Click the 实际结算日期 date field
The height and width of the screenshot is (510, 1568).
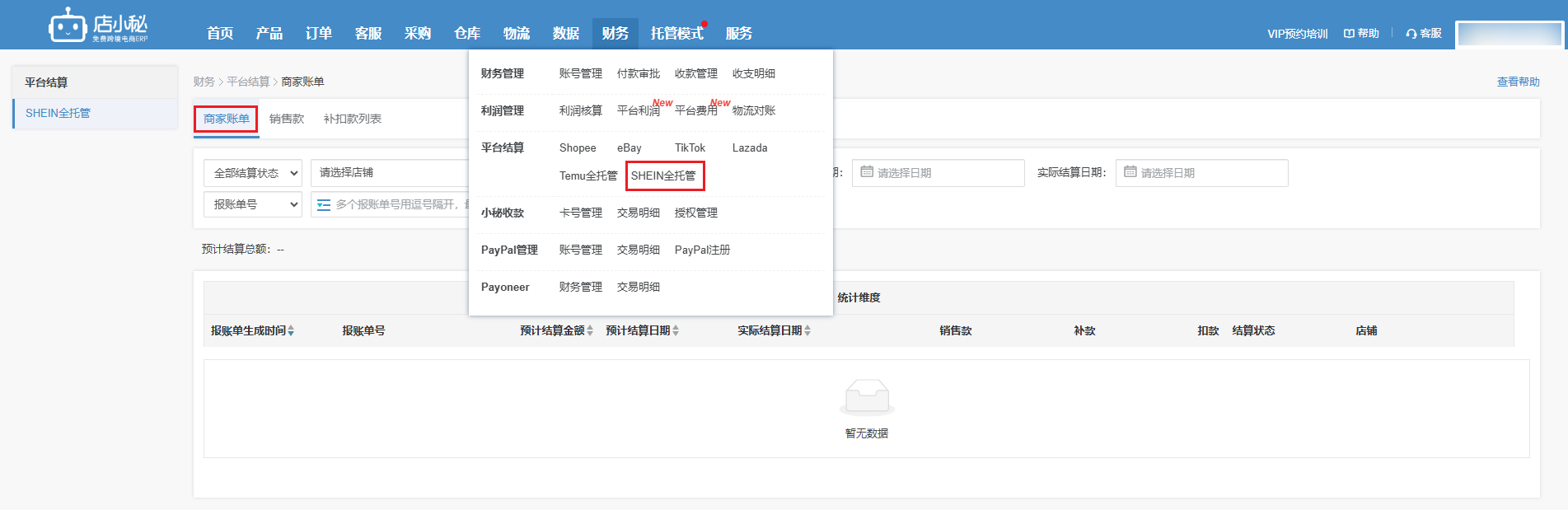(x=1202, y=173)
